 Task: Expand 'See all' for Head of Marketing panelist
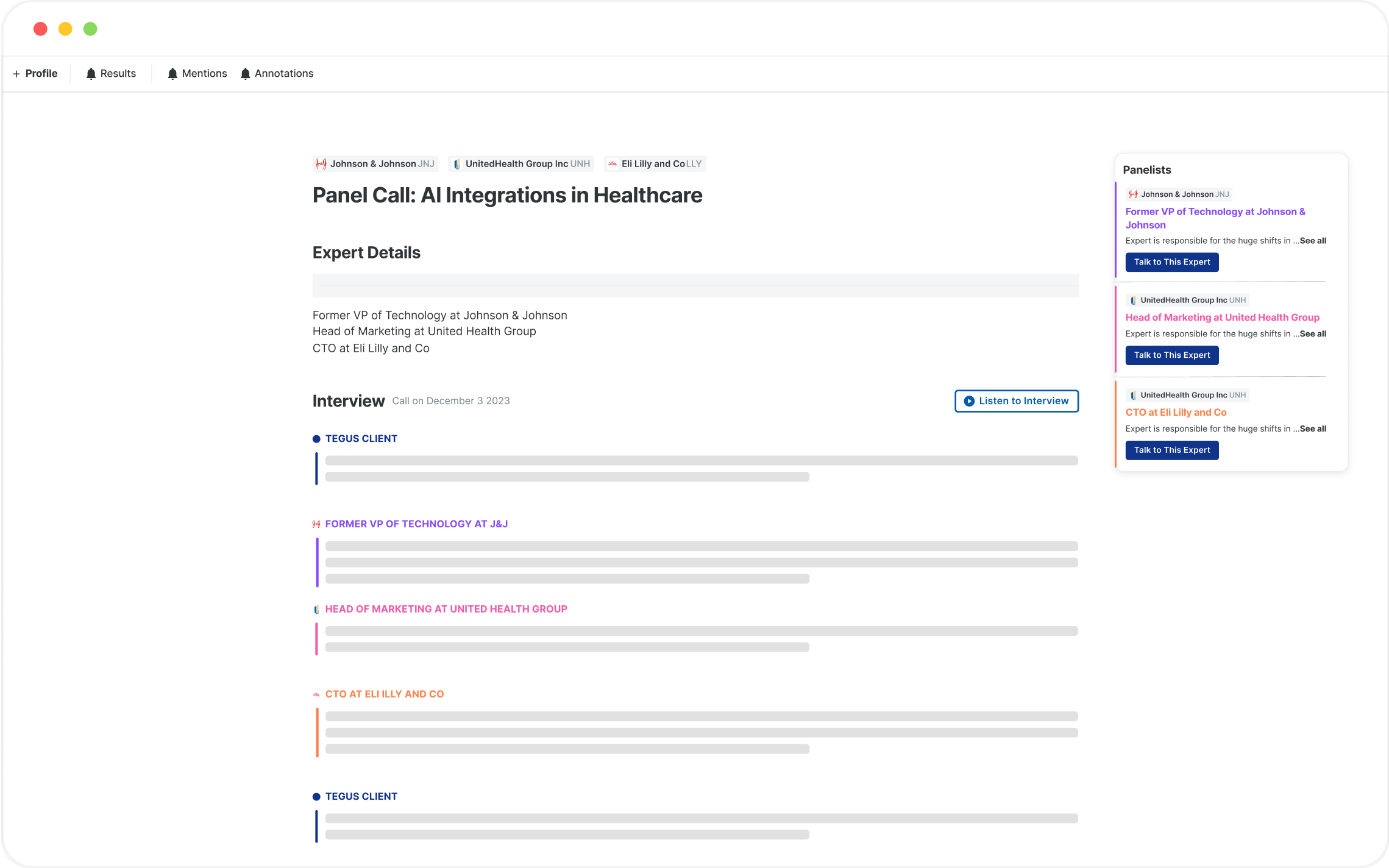(x=1312, y=334)
